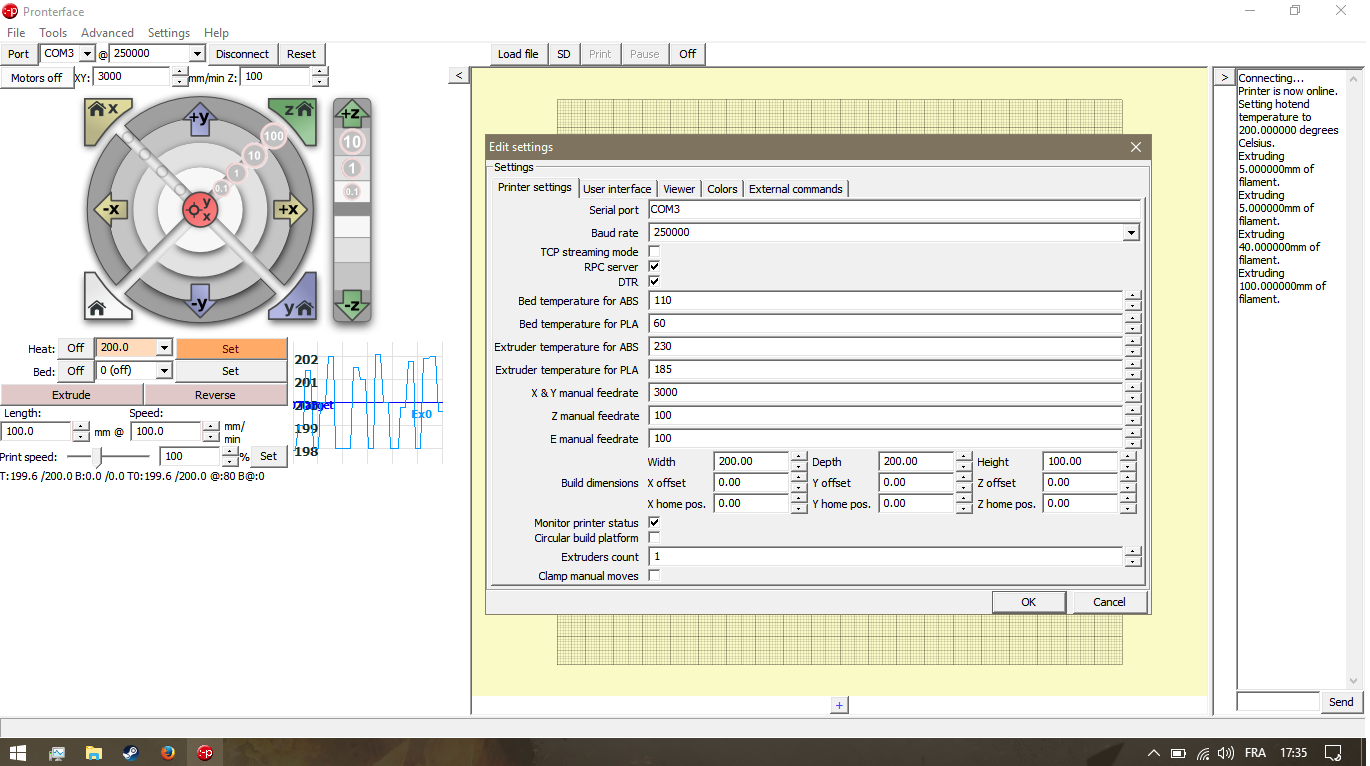The image size is (1370, 766).
Task: Switch to the User interface tab
Action: coord(617,189)
